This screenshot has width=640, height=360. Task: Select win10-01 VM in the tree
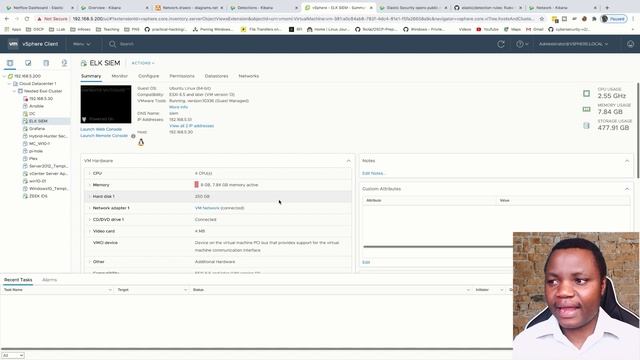click(38, 181)
